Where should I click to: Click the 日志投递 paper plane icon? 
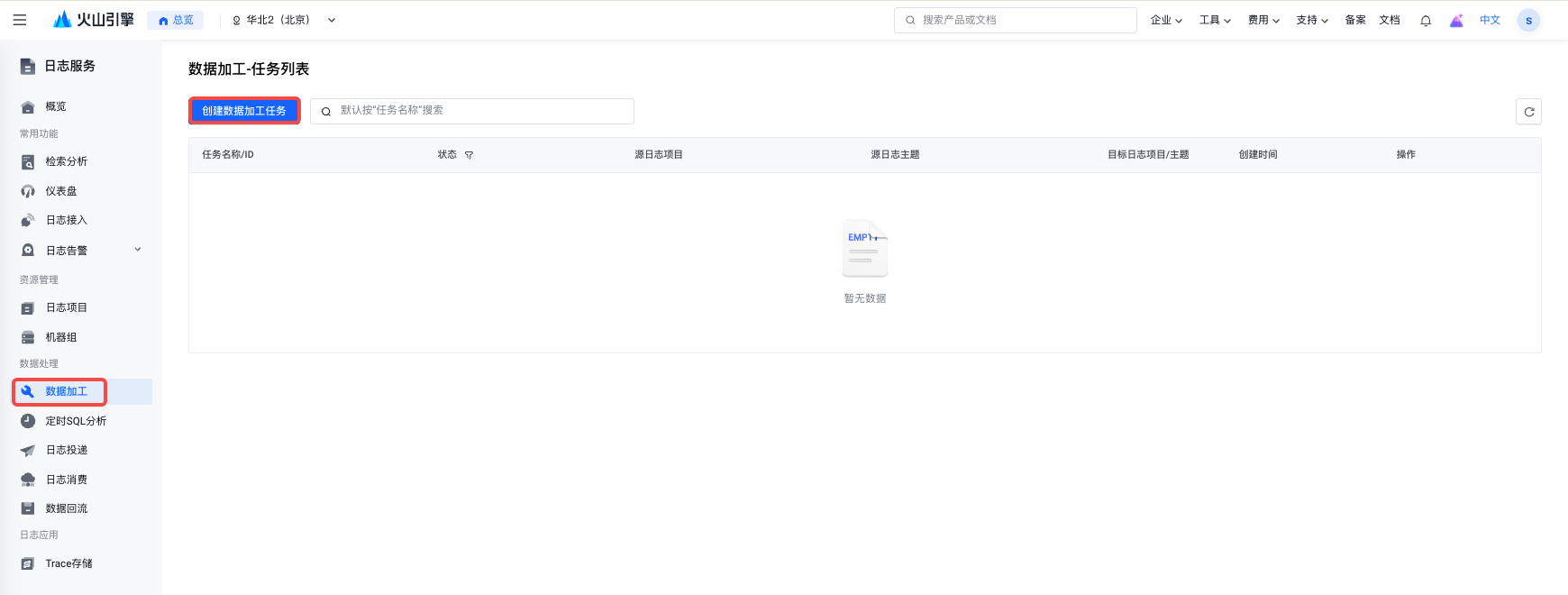tap(28, 450)
